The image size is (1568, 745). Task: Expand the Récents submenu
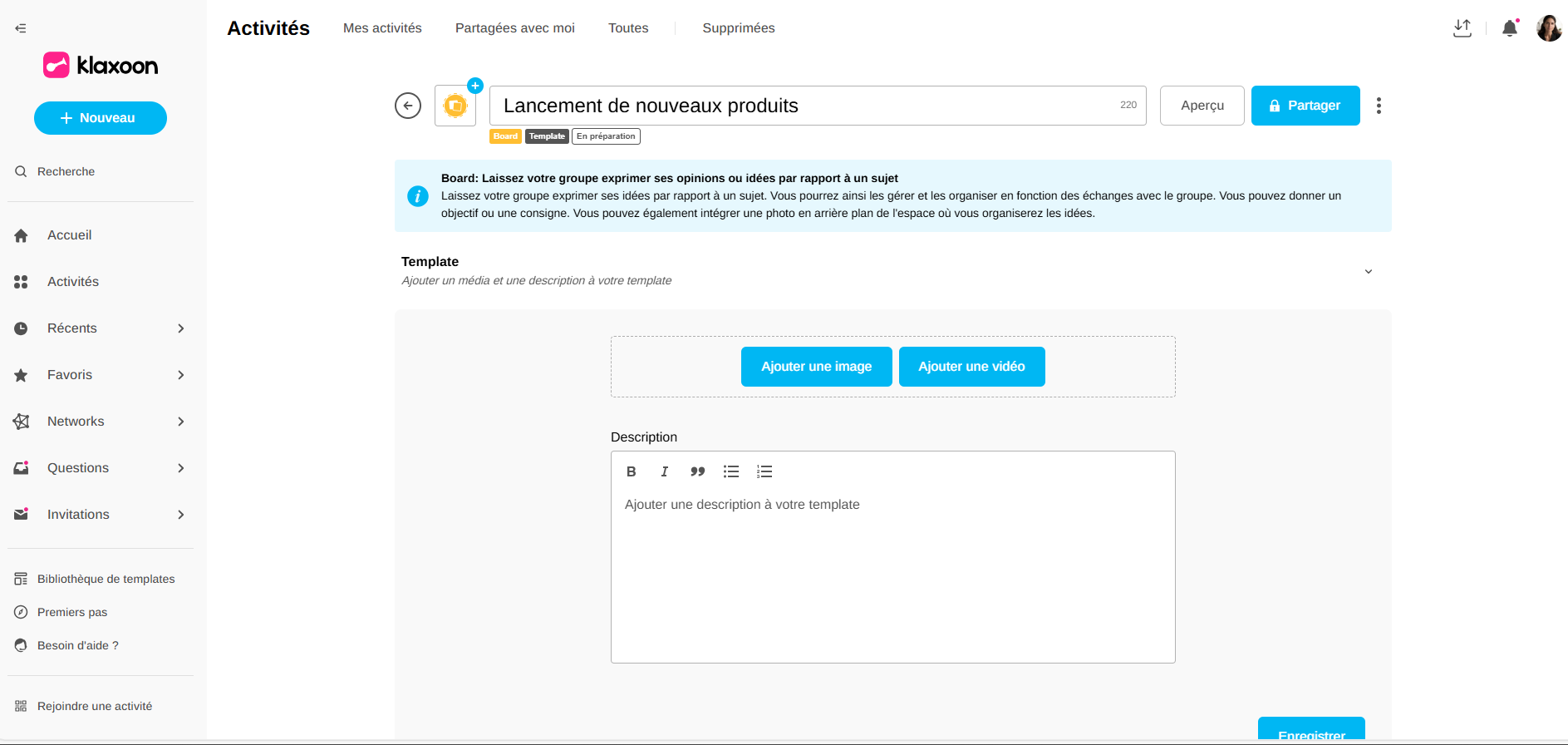180,328
